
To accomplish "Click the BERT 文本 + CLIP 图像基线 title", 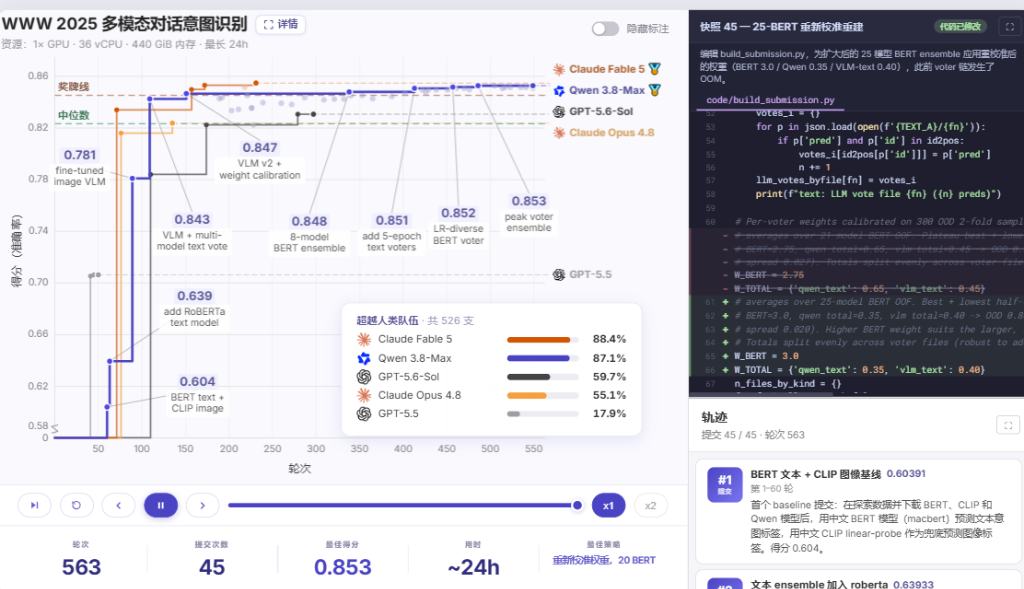I will pos(816,474).
